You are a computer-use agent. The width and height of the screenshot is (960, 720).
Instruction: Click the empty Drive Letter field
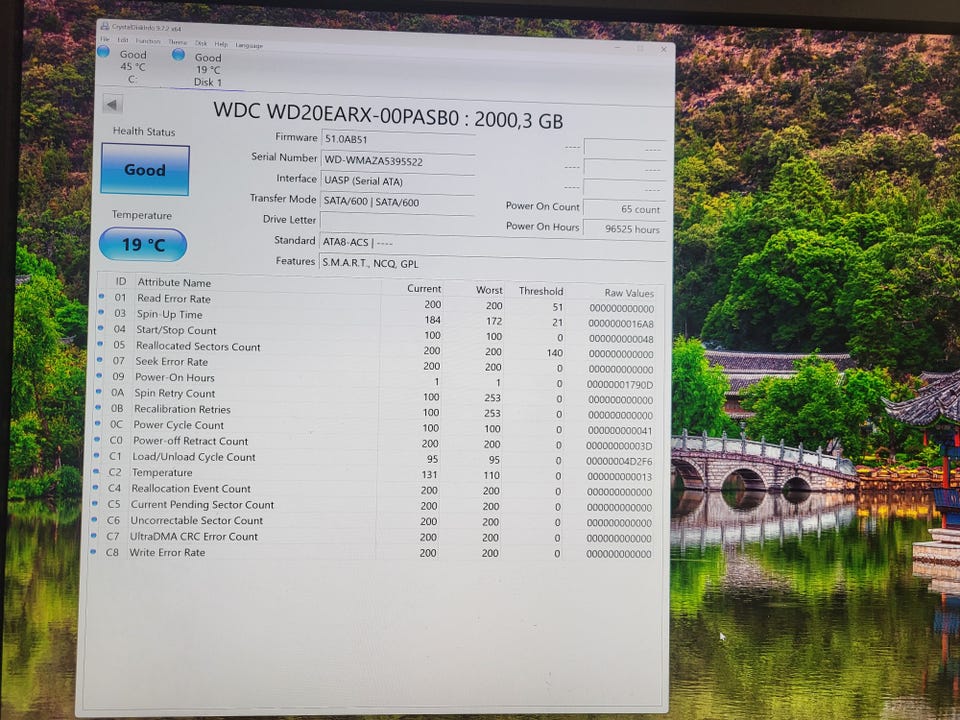click(x=397, y=222)
